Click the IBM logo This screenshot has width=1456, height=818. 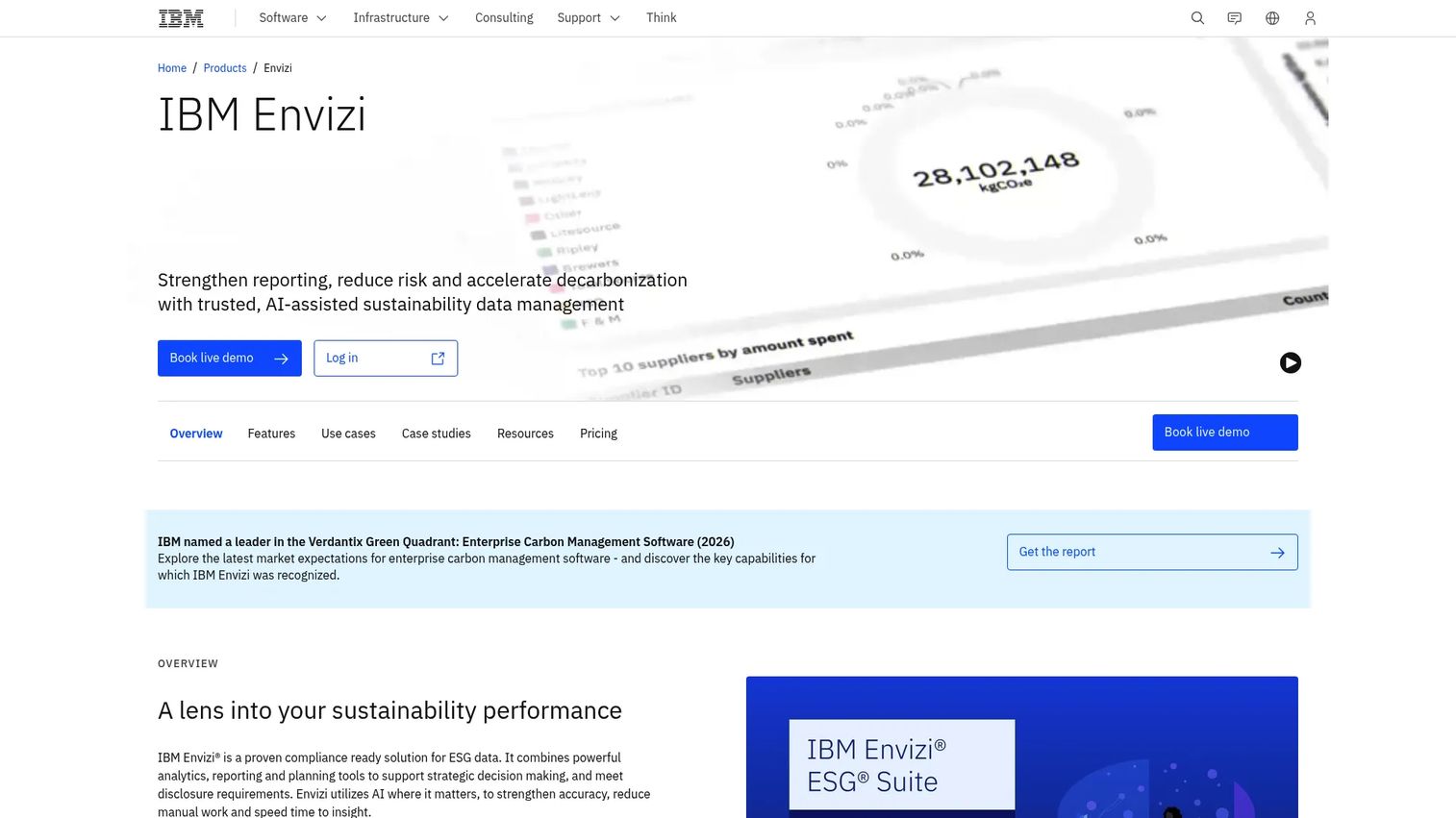coord(181,18)
